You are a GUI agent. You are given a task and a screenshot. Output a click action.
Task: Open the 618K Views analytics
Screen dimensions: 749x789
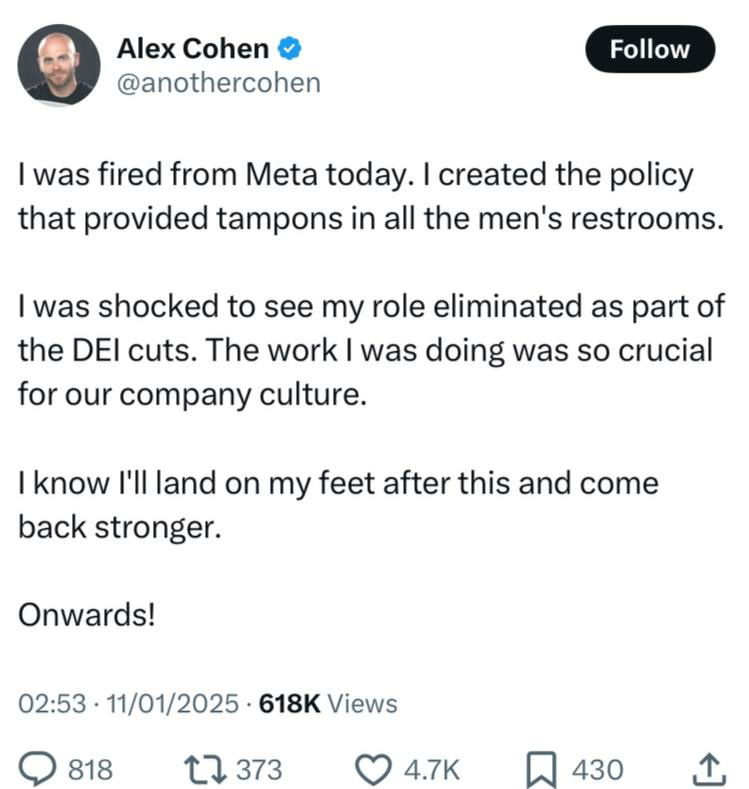pyautogui.click(x=328, y=704)
